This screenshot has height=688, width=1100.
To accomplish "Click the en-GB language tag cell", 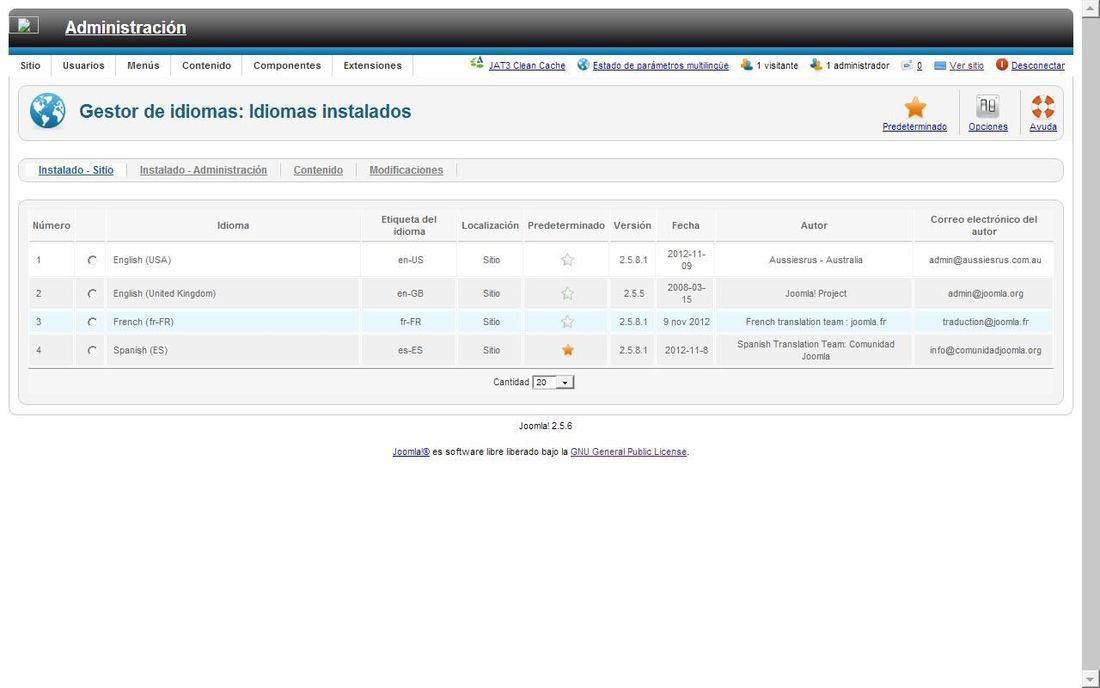I will pyautogui.click(x=410, y=293).
